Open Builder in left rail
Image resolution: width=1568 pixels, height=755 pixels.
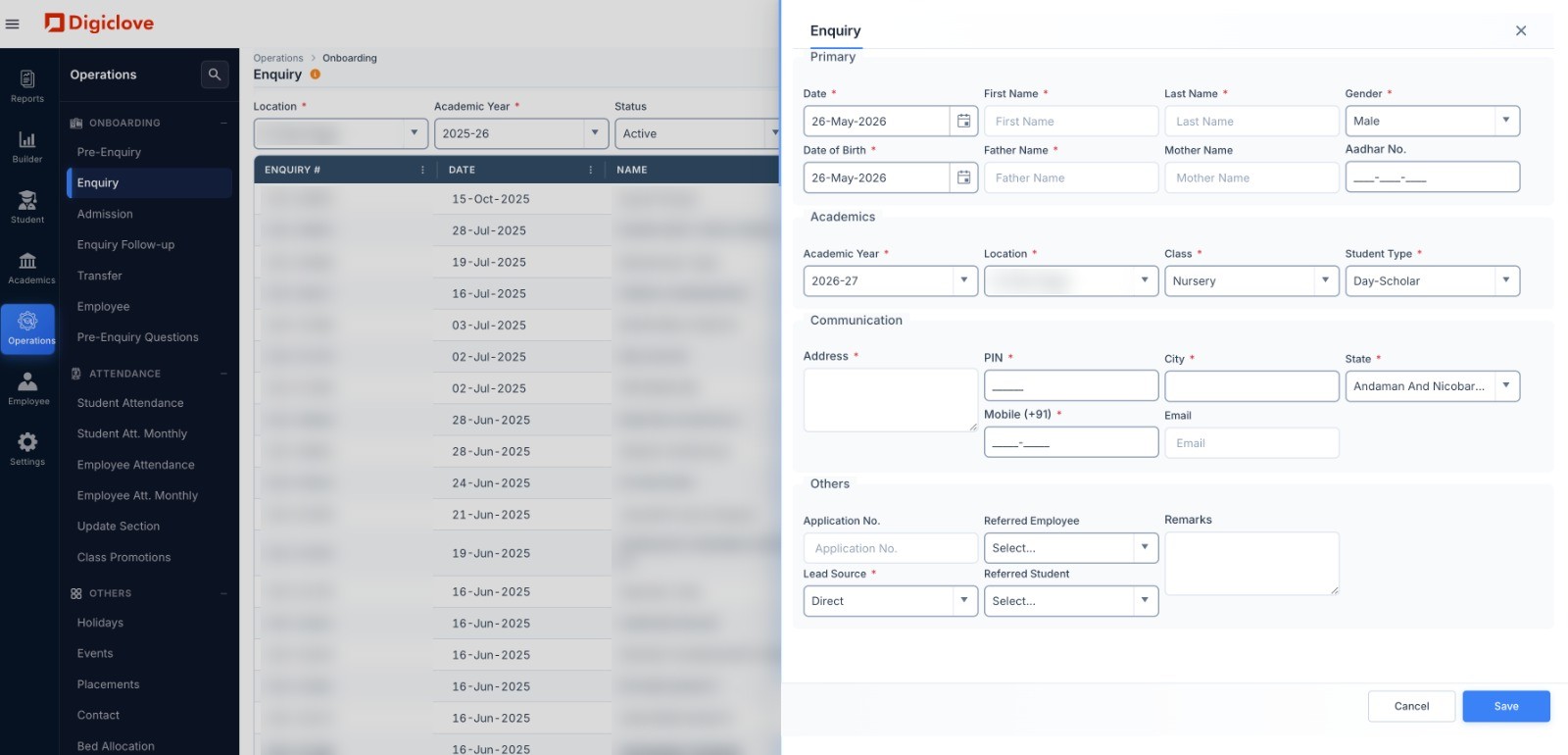27,146
